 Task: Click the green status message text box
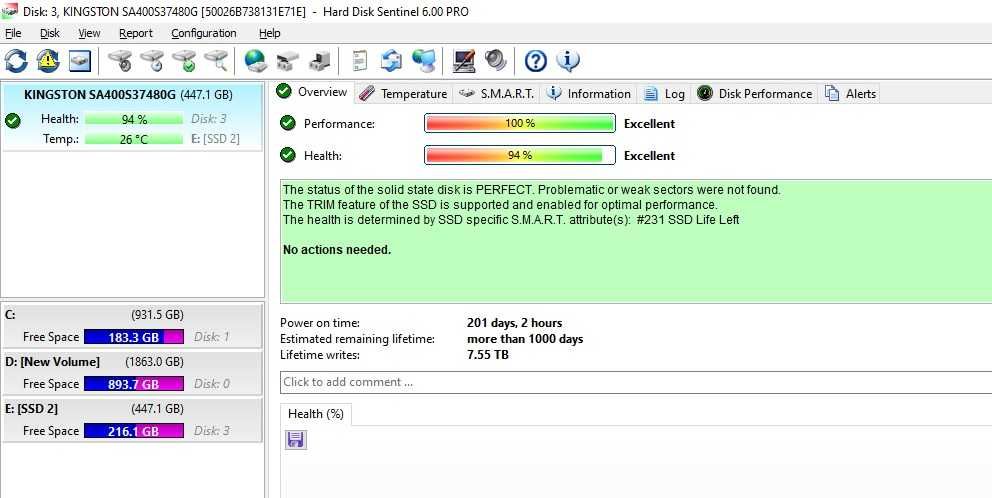pyautogui.click(x=636, y=242)
